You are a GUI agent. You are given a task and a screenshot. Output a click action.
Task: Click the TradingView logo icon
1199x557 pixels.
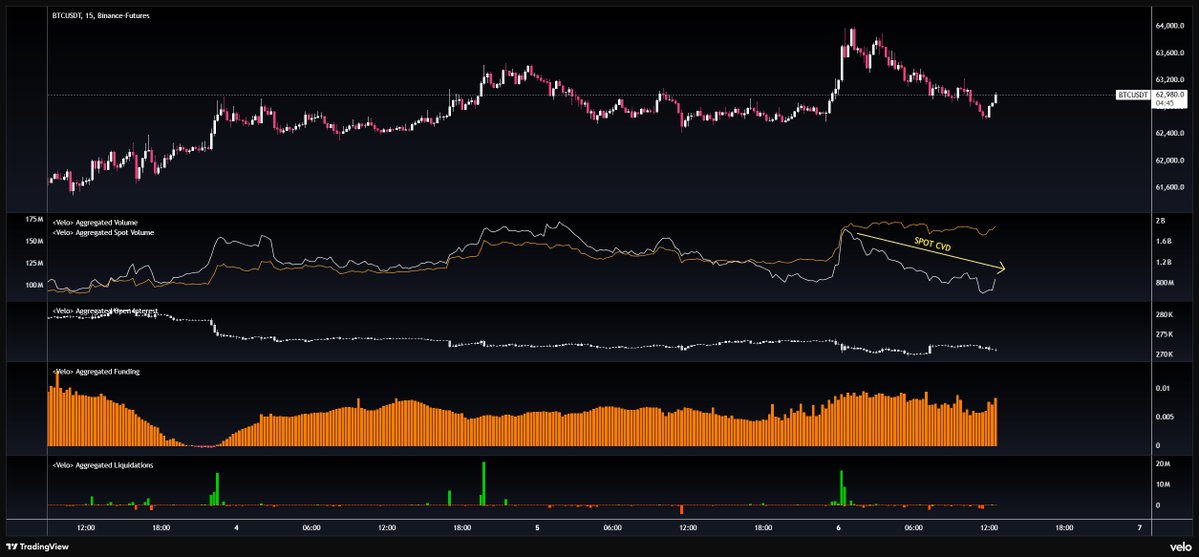tap(11, 546)
